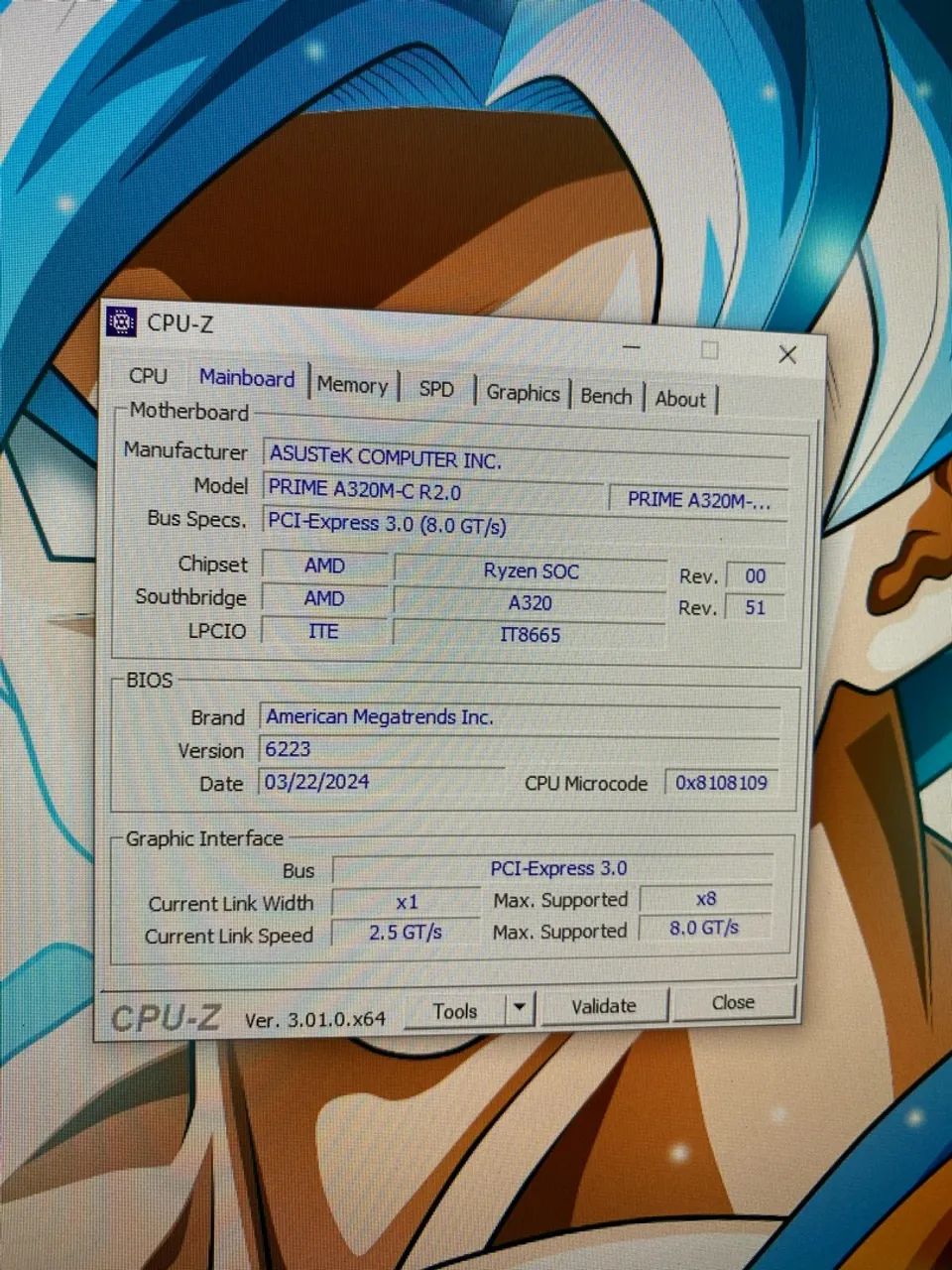Click the Bus Specs PCI-Express 3.0 field
The image size is (952, 1270).
(526, 526)
